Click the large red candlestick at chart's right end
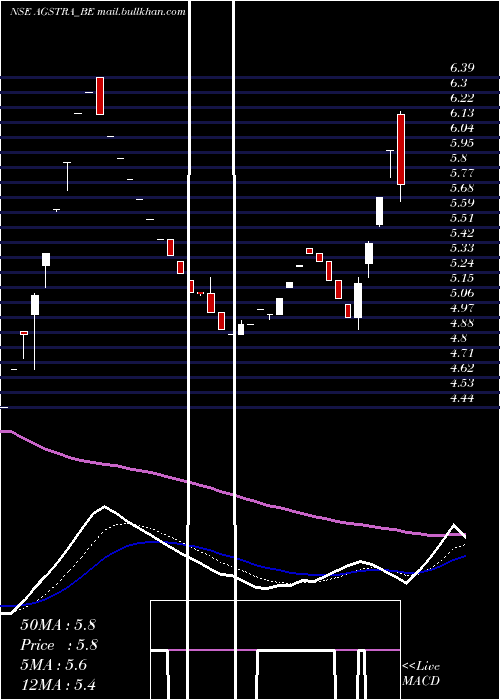Viewport: 500px width, 700px height. click(x=401, y=150)
